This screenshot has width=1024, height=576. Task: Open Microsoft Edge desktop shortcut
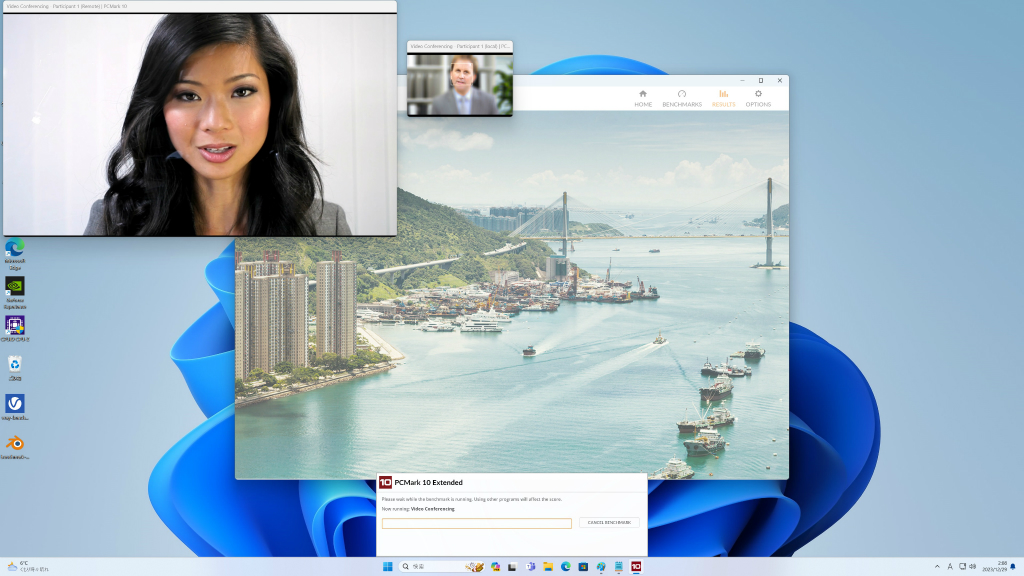(15, 255)
